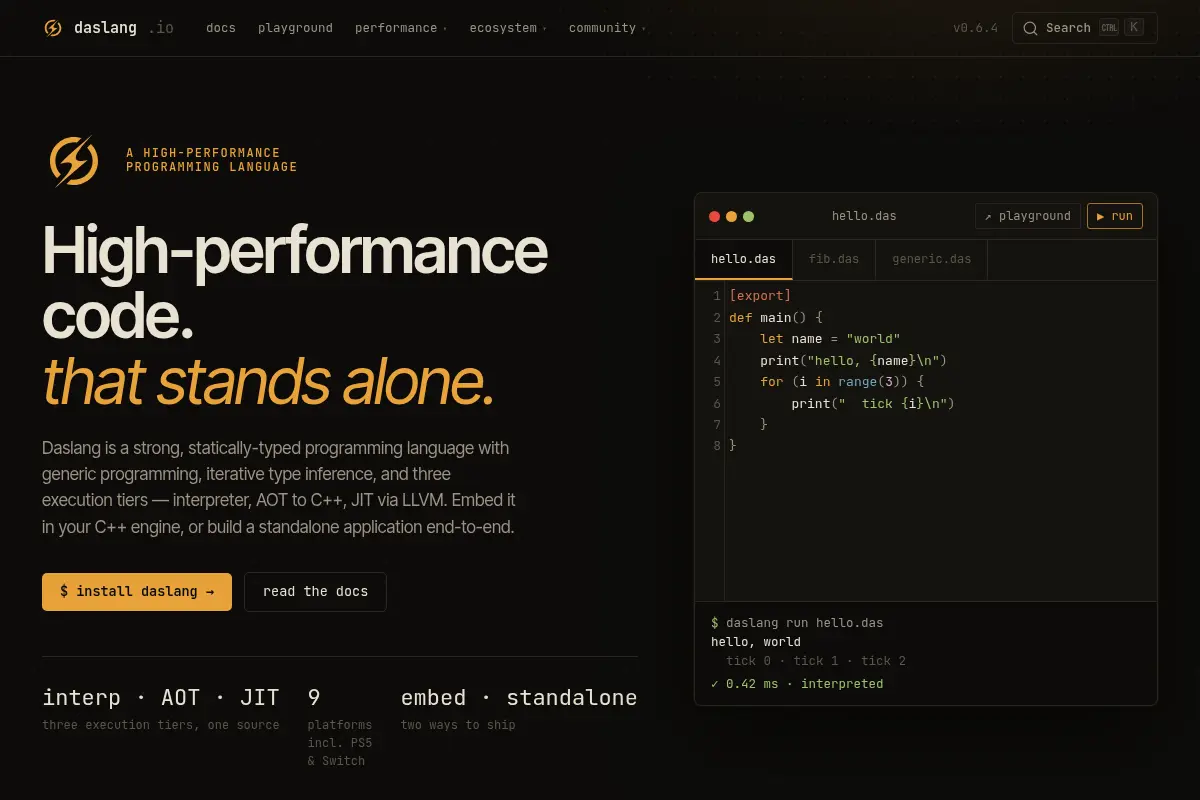Click 'A HIGH-PERFORMANCE PROGRAMMING LANGUAGE' tagline
This screenshot has height=800, width=1200.
coord(212,160)
